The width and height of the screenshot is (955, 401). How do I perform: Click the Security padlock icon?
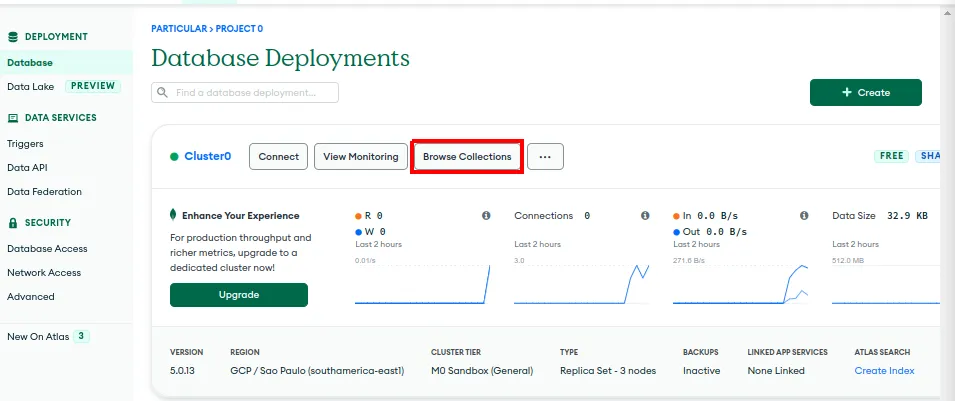pyautogui.click(x=13, y=223)
